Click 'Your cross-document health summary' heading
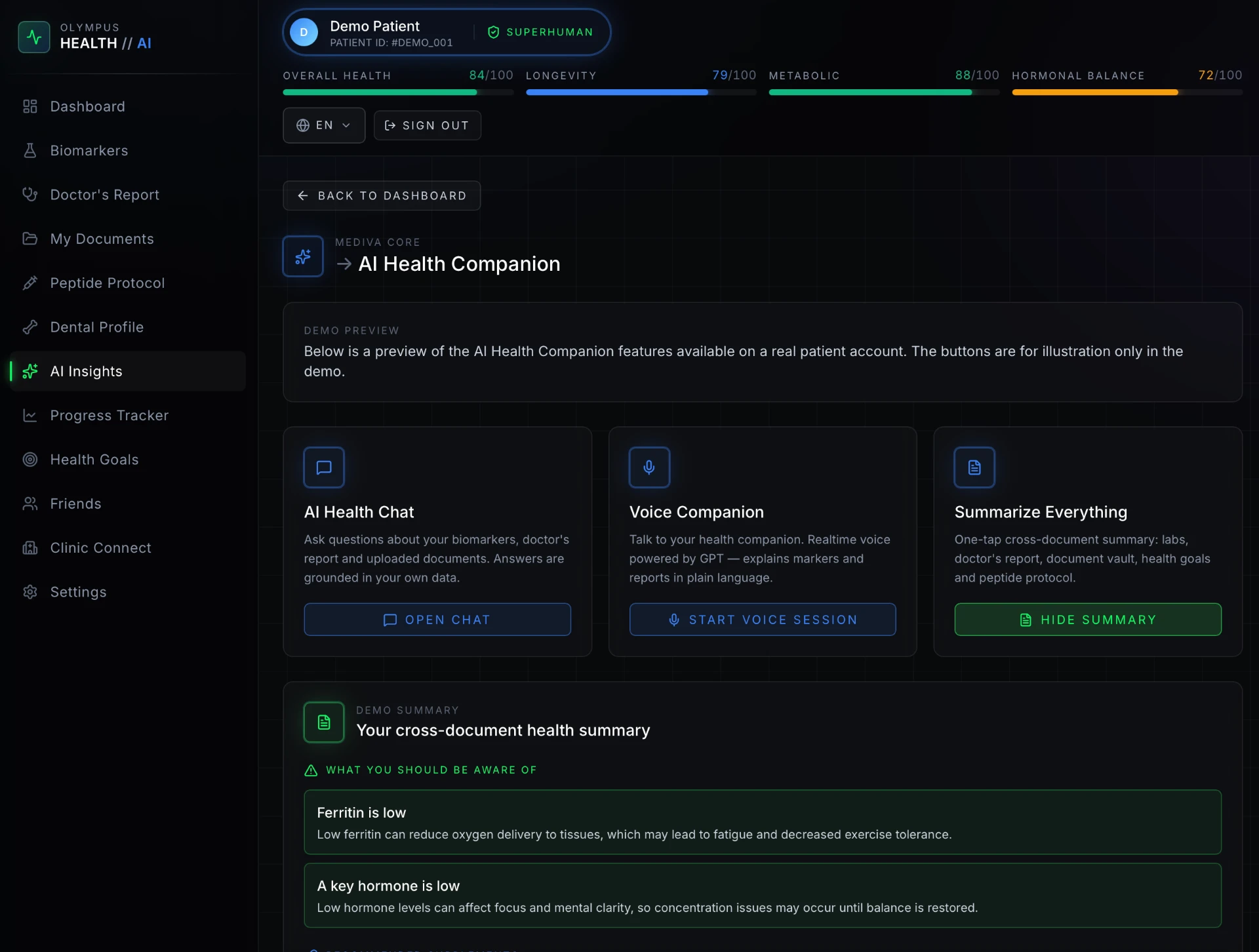 (503, 730)
